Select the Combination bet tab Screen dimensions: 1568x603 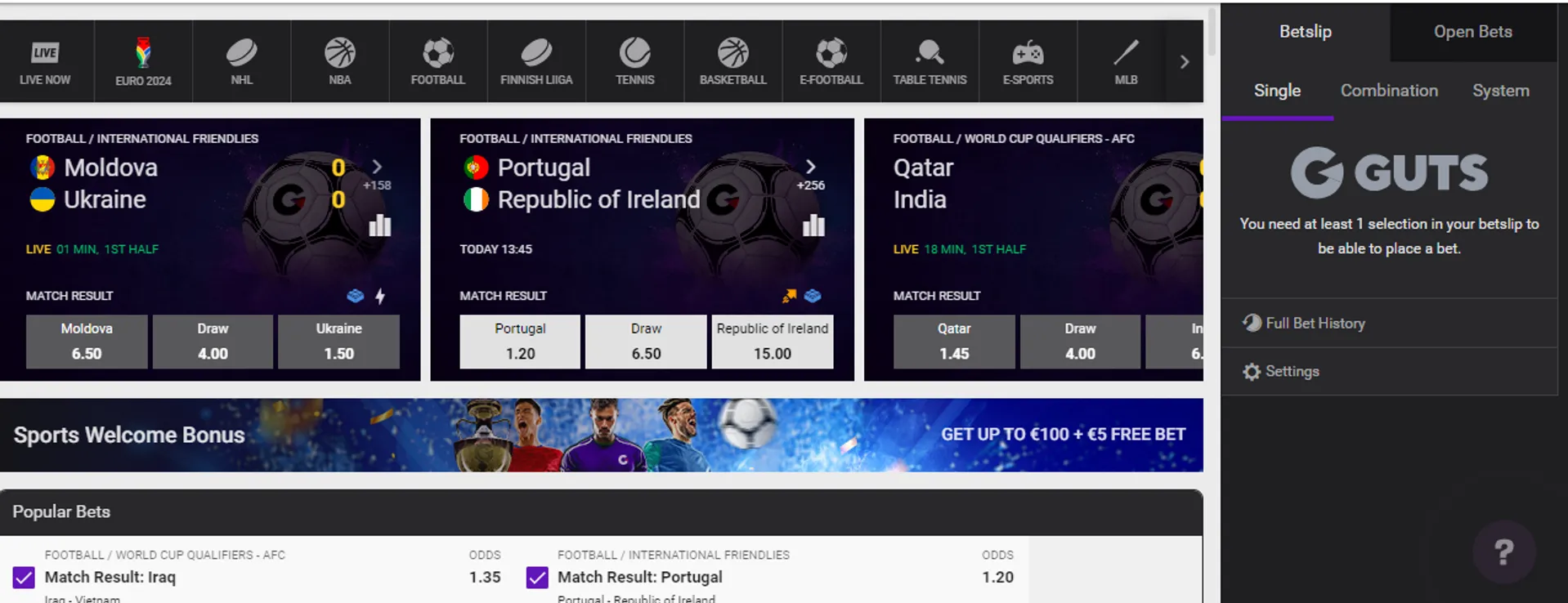tap(1389, 91)
